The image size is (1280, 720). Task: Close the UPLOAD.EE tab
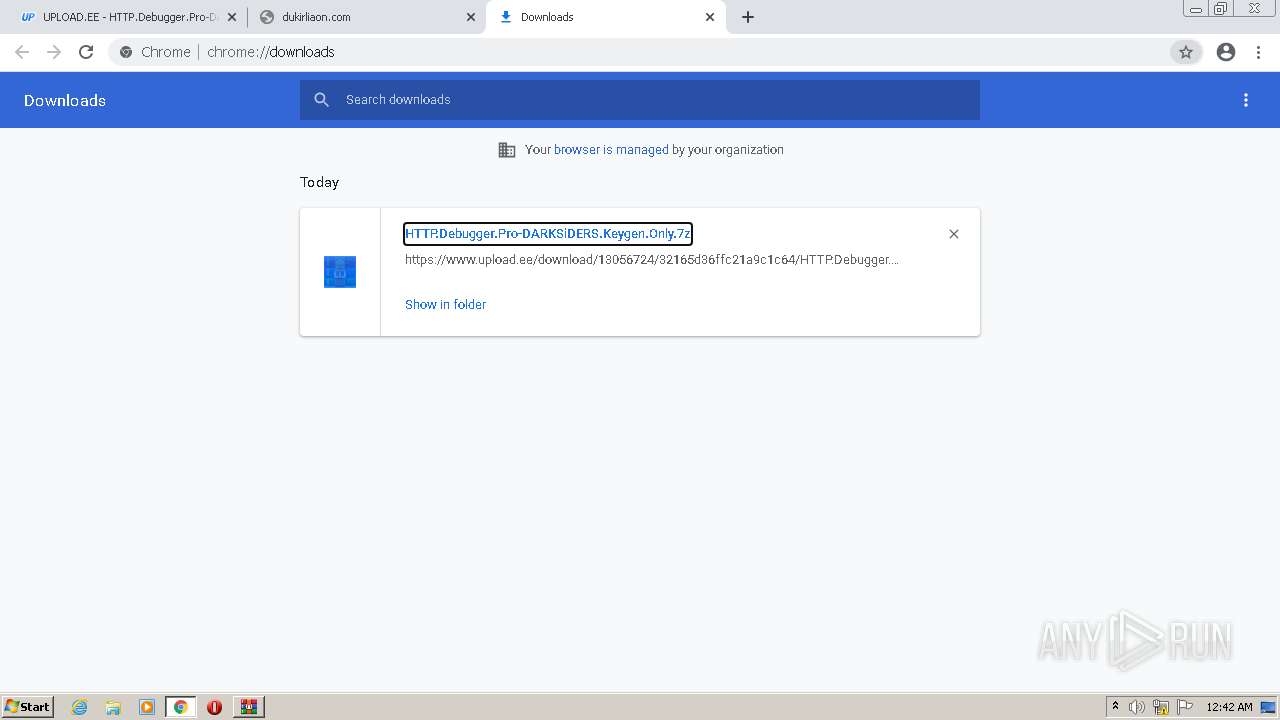coord(232,17)
